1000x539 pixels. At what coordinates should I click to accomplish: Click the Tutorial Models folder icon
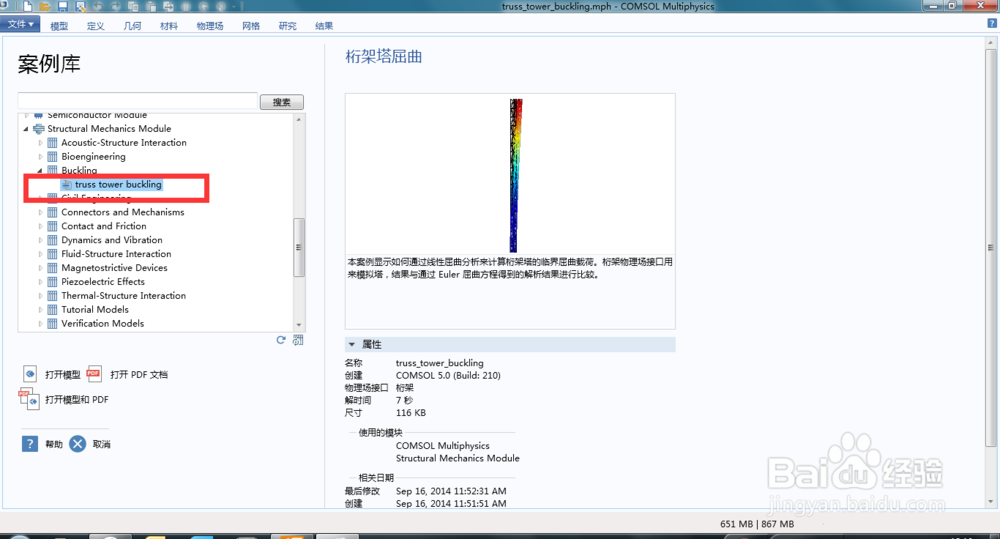[x=52, y=310]
